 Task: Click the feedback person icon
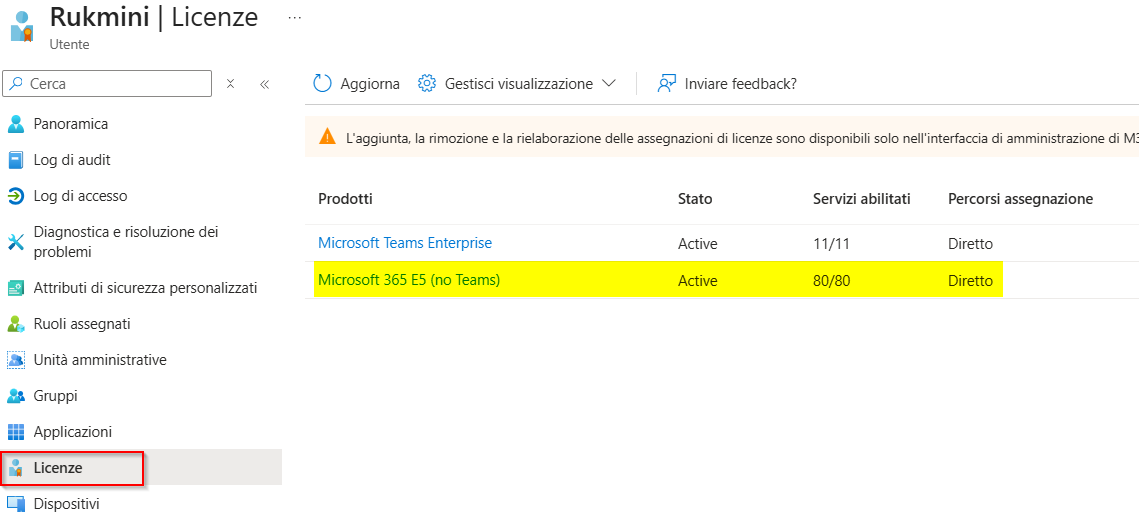(x=666, y=84)
